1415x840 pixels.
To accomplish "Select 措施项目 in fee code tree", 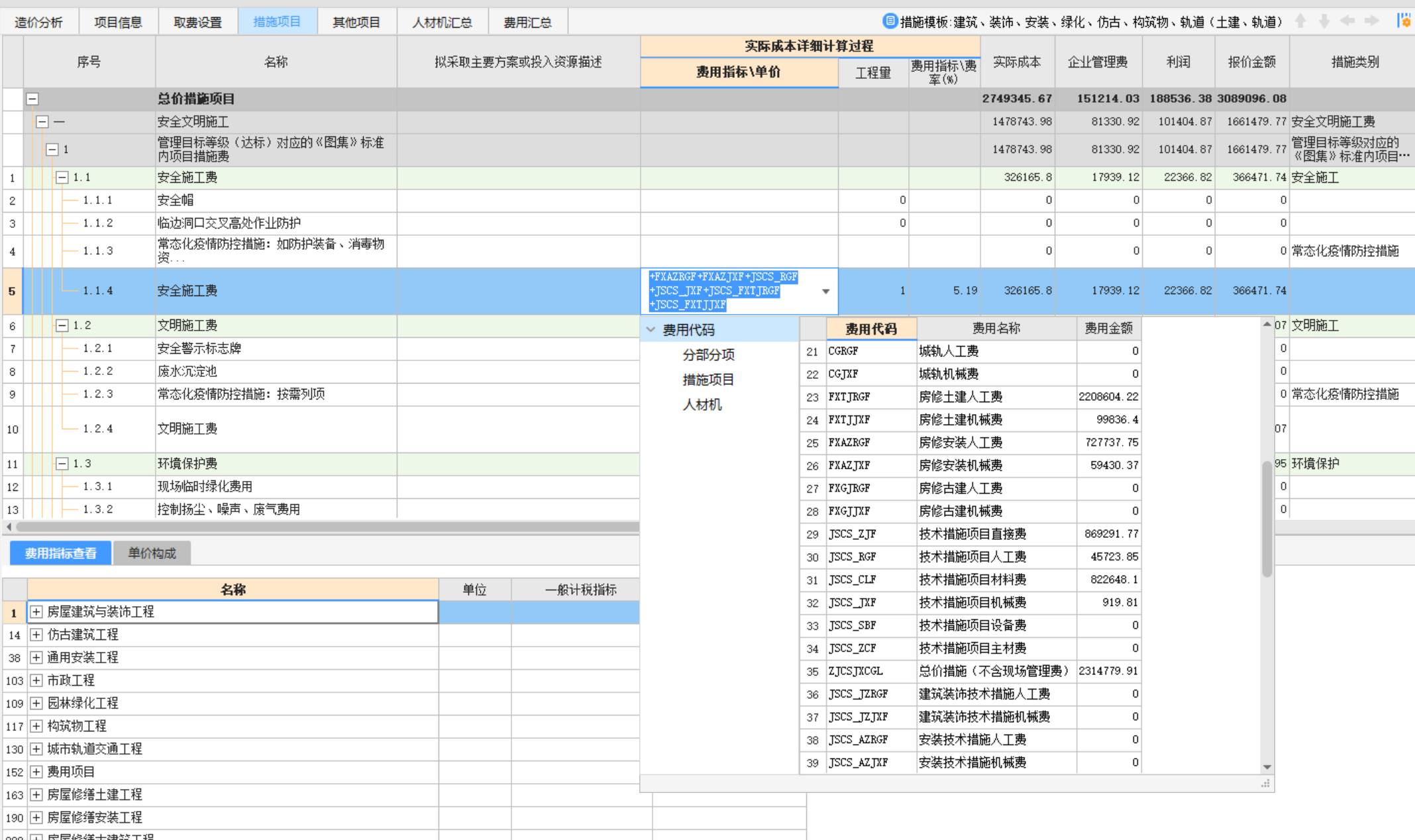I will click(708, 380).
